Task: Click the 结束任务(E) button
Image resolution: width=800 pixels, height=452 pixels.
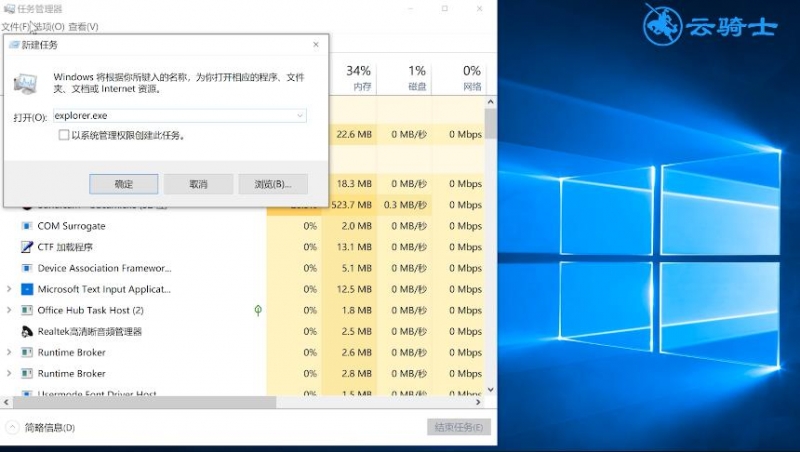Action: pos(459,427)
